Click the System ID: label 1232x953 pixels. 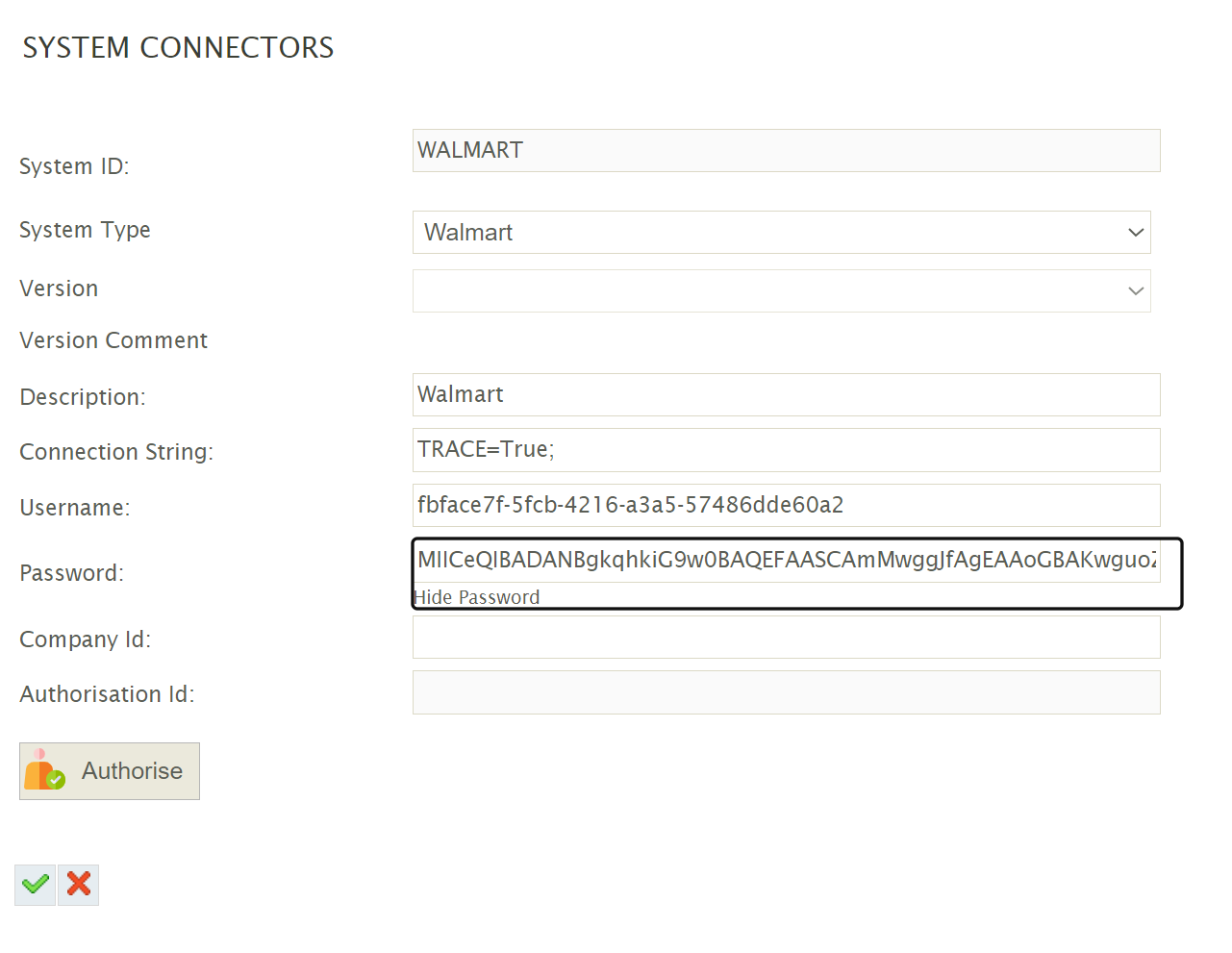(x=74, y=166)
